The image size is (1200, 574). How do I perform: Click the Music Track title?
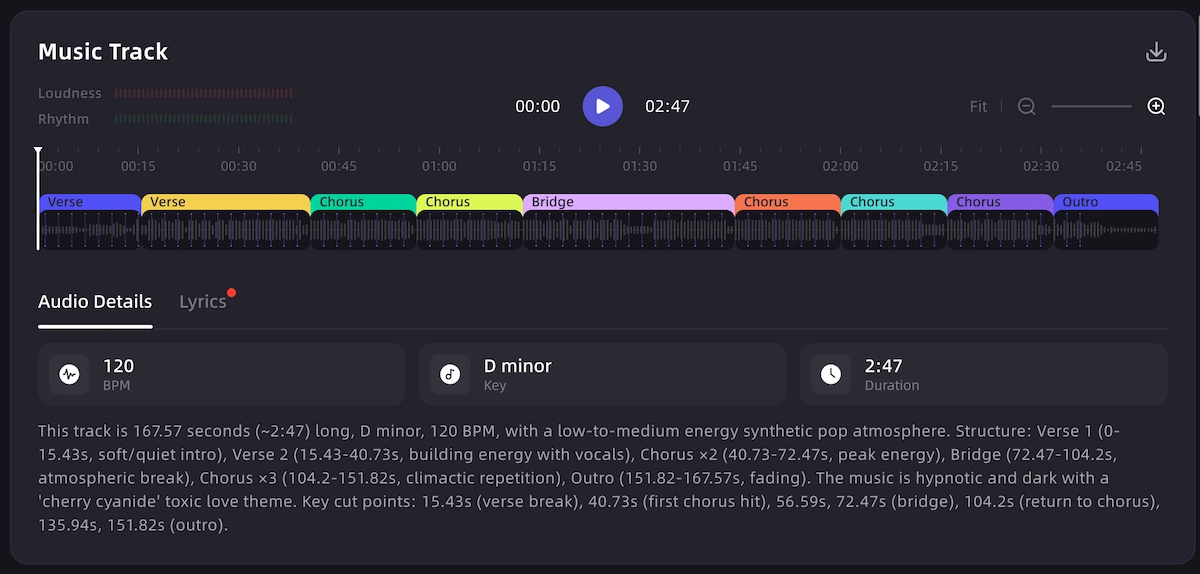(103, 52)
